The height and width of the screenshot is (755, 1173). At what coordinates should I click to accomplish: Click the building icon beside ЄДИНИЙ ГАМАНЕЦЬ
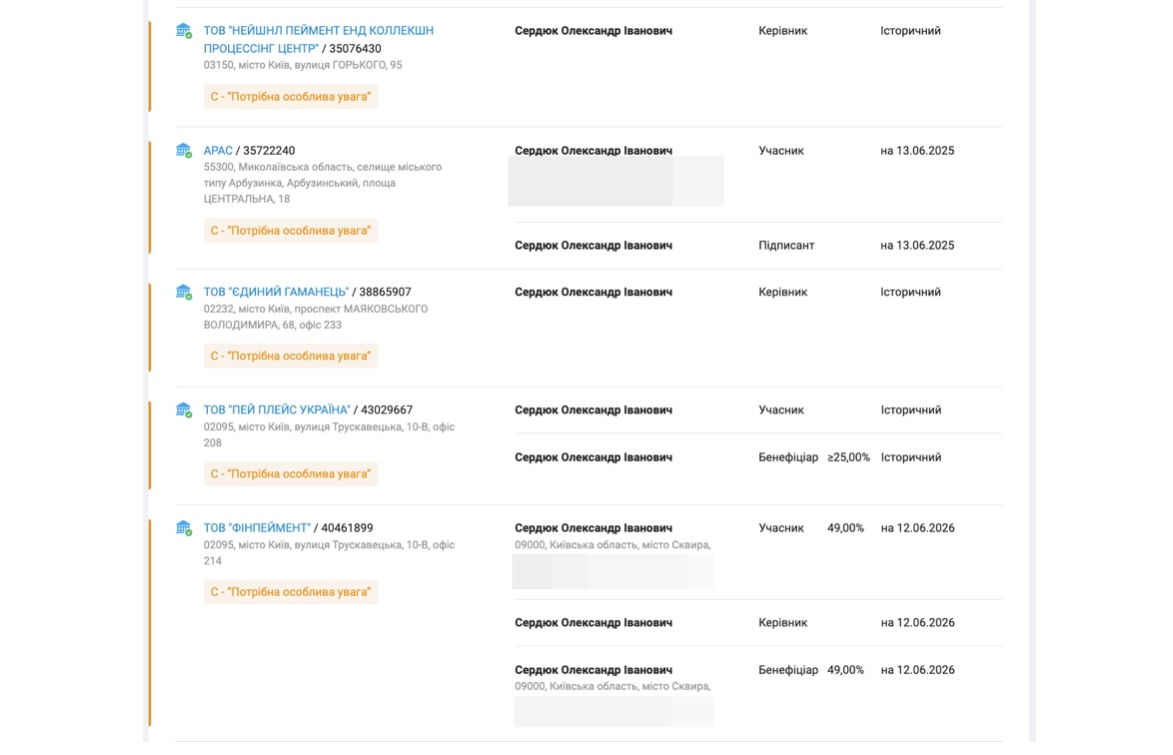point(183,292)
